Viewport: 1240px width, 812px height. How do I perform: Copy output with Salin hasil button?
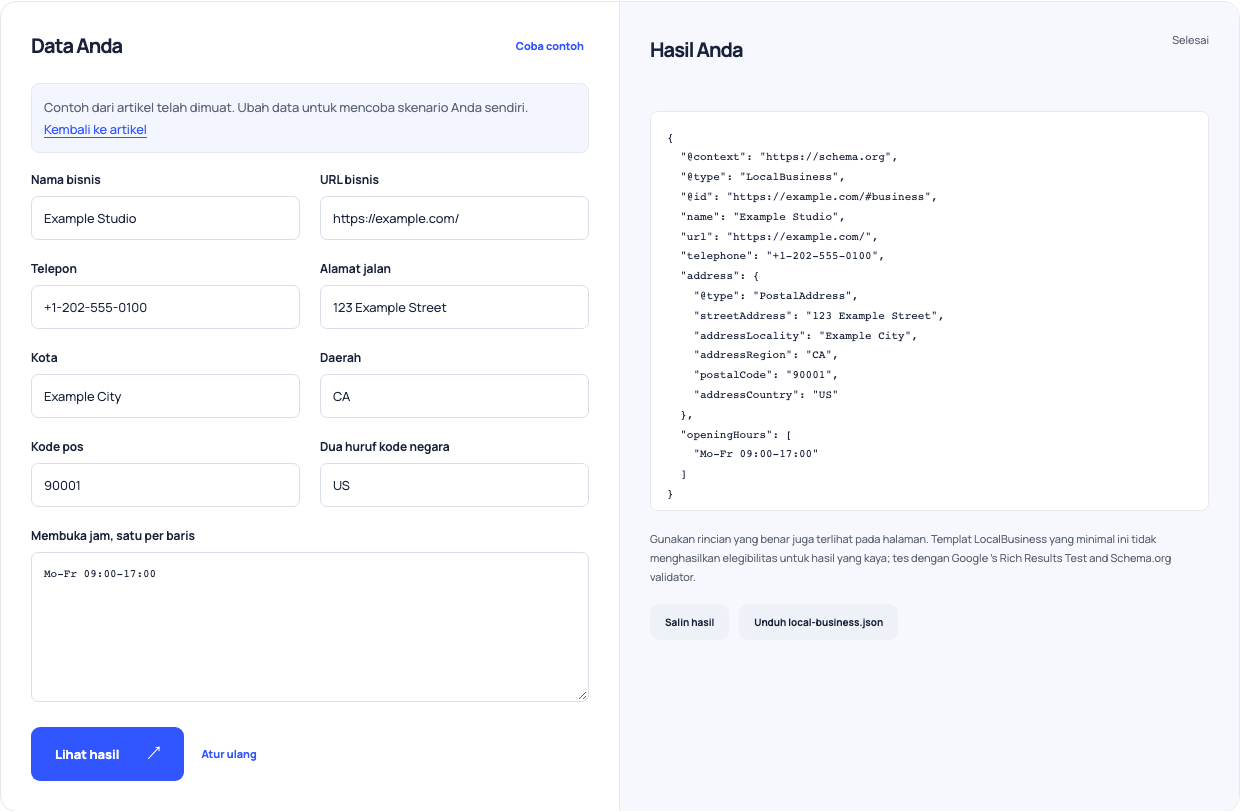[689, 622]
